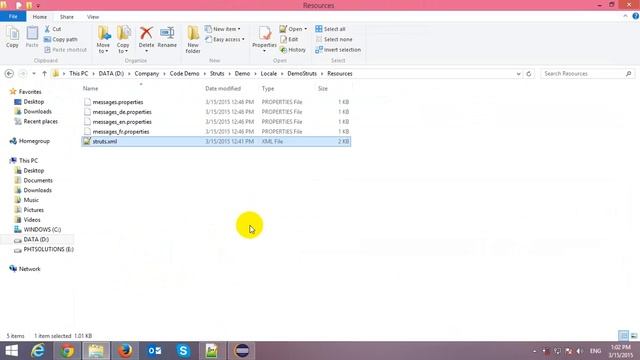Select the Cut command
Image resolution: width=640 pixels, height=360 pixels.
point(53,29)
